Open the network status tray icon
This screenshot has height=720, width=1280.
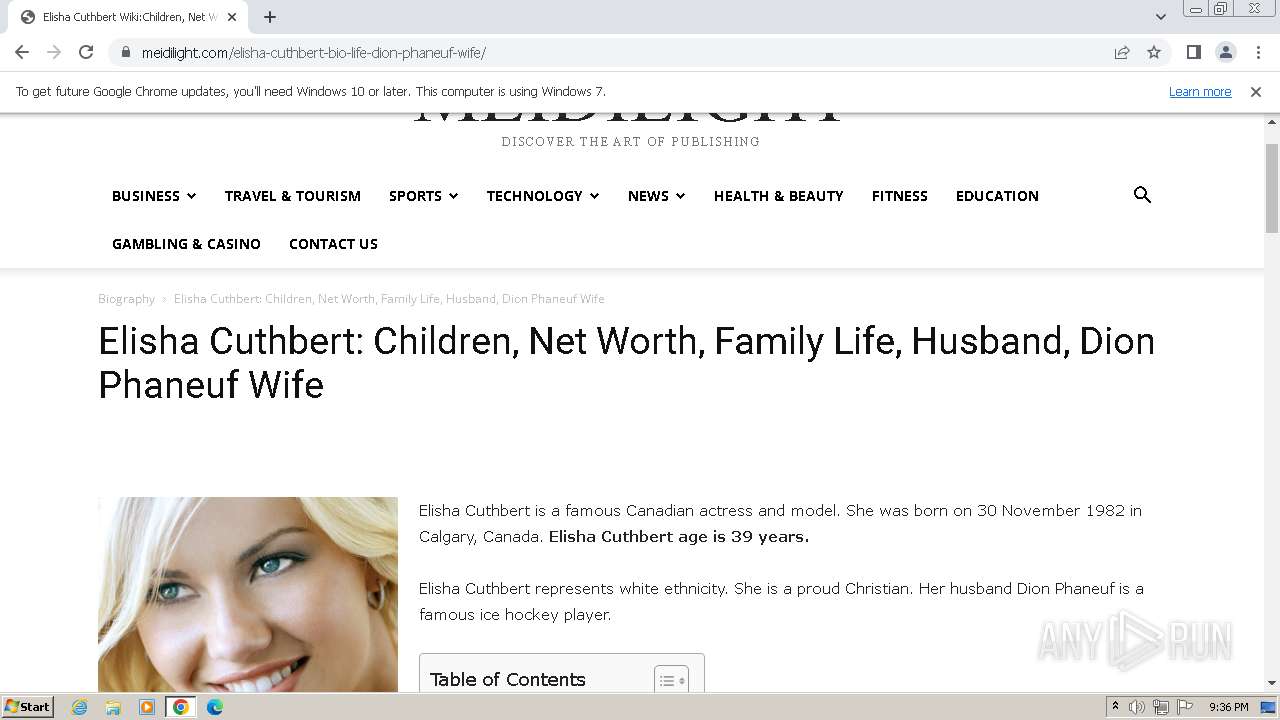[x=1161, y=707]
